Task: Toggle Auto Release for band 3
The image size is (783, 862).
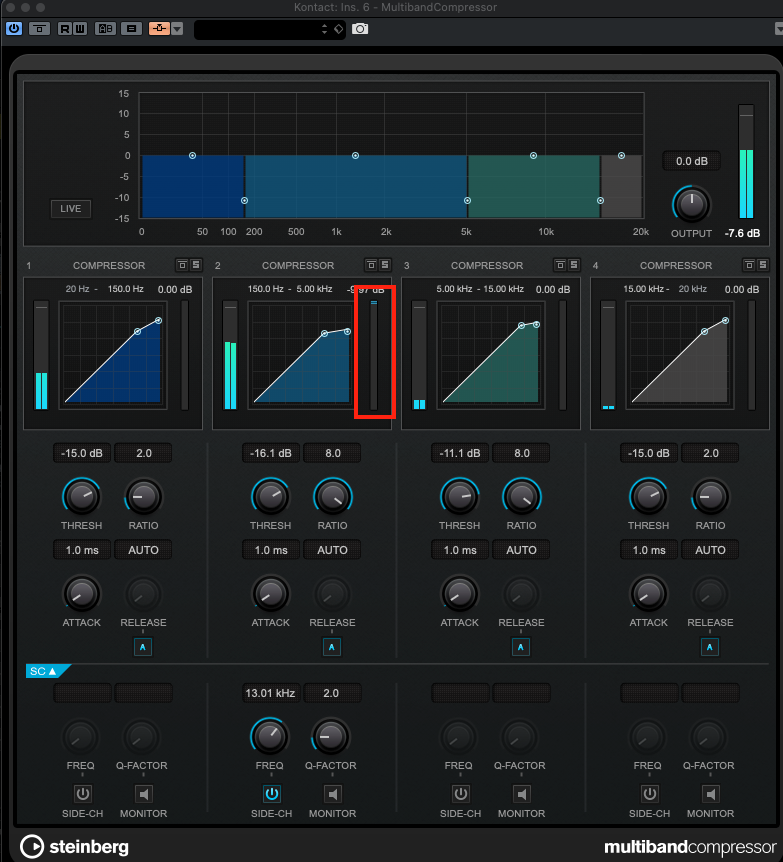Action: tap(521, 647)
